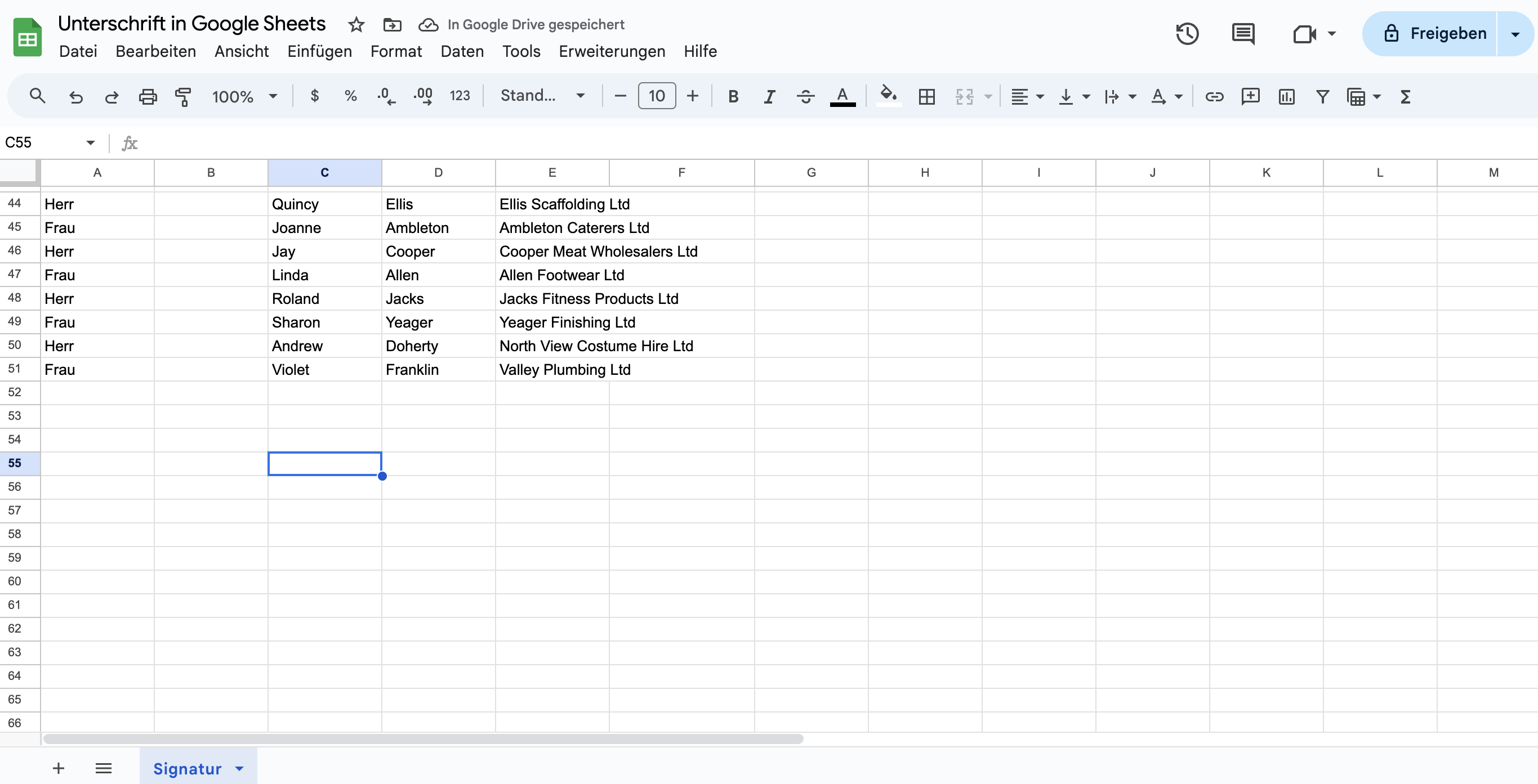This screenshot has height=784, width=1538.
Task: Open functions sigma menu
Action: click(x=1406, y=96)
